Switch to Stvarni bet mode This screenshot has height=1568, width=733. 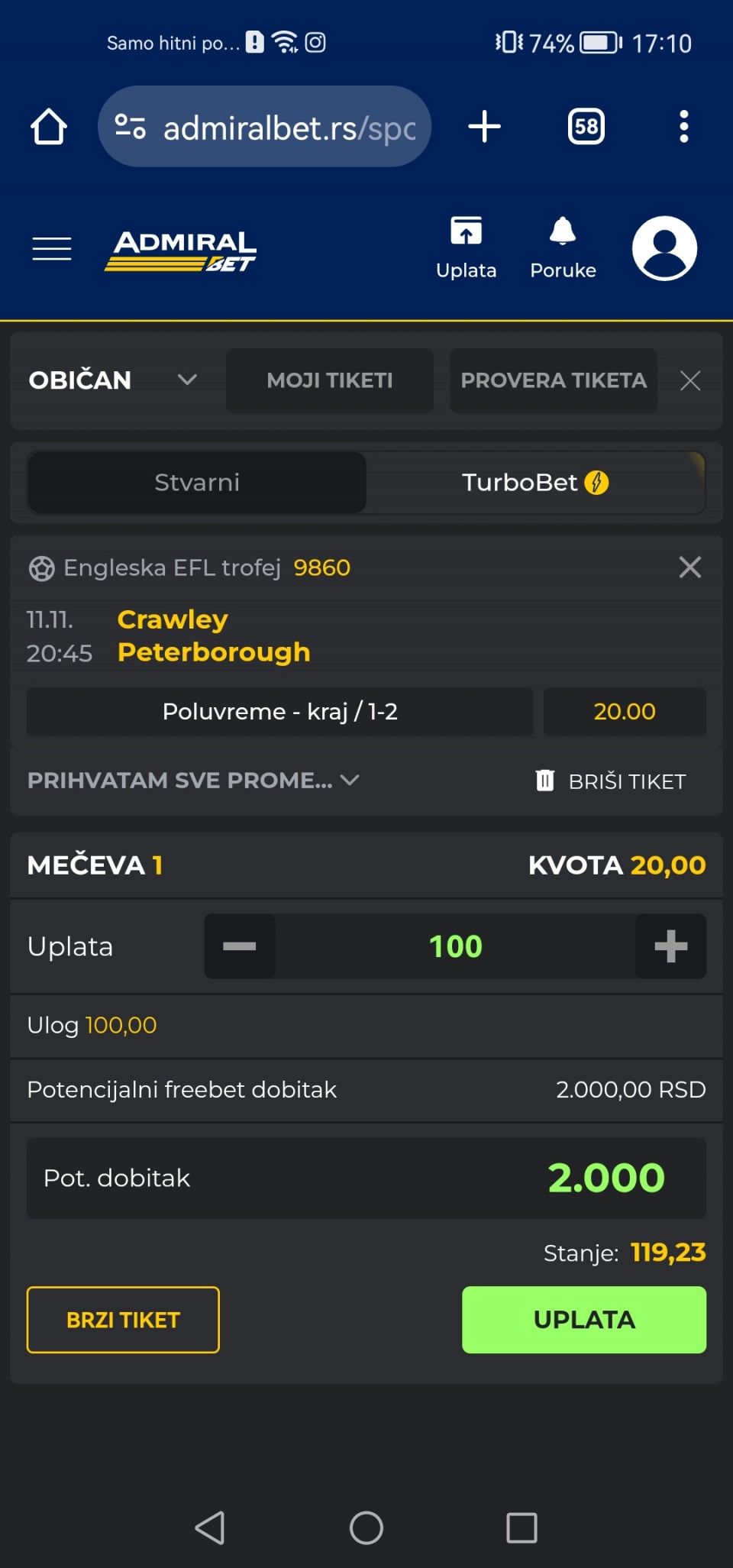tap(197, 483)
